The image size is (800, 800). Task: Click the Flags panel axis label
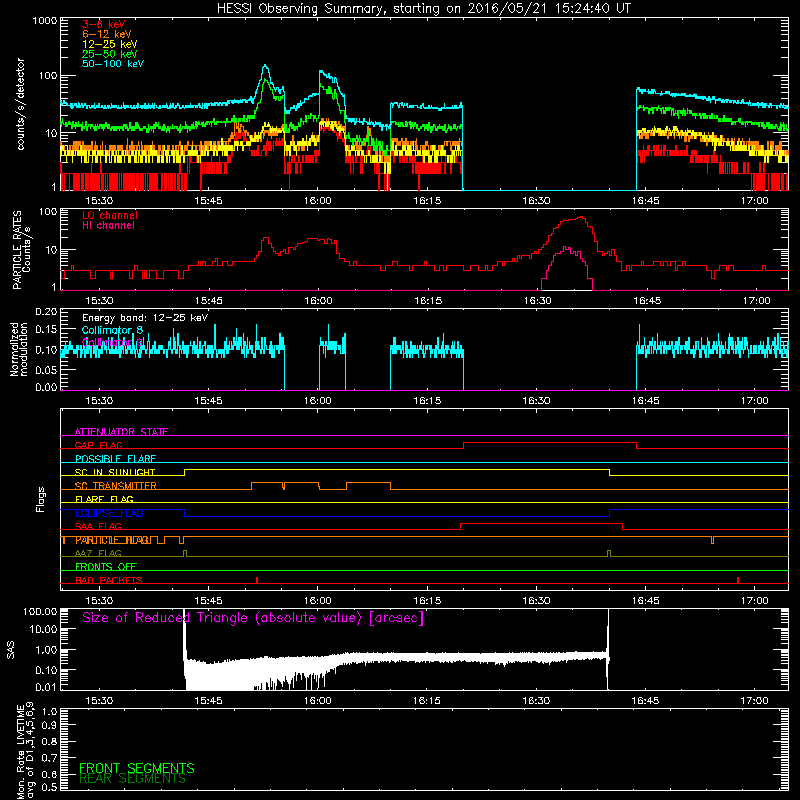coord(40,500)
